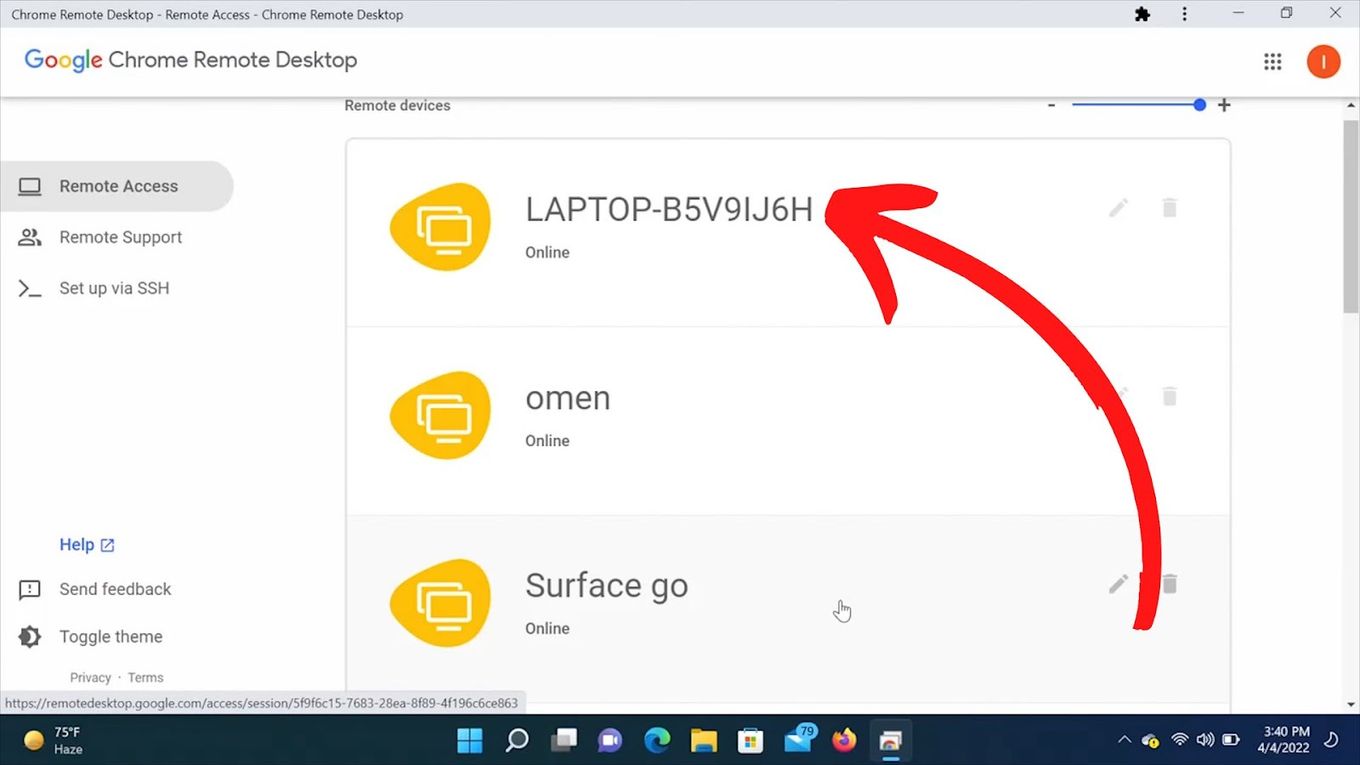Image resolution: width=1360 pixels, height=765 pixels.
Task: Open Task View in taskbar
Action: coord(564,740)
